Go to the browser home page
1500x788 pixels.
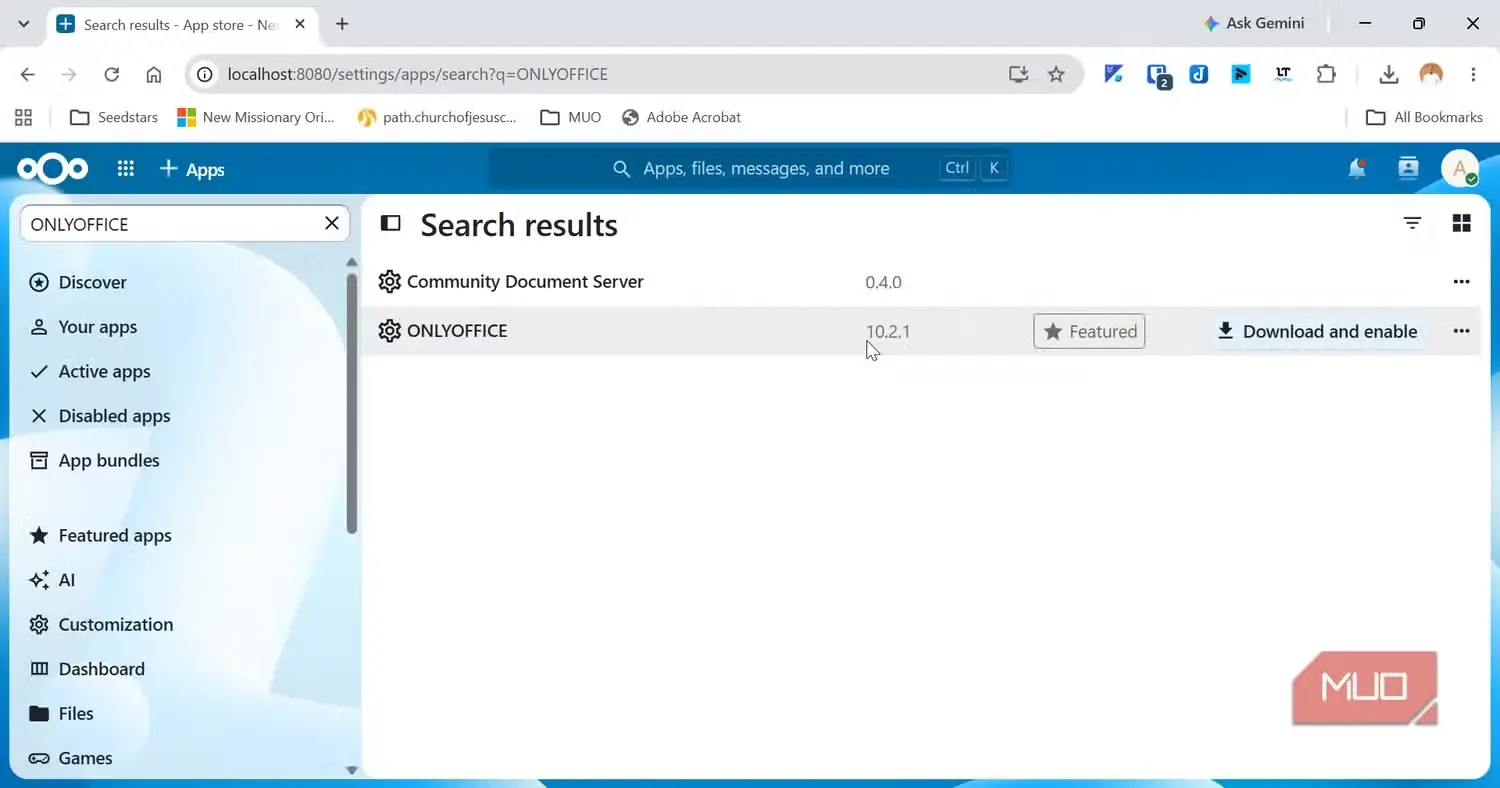(x=154, y=74)
